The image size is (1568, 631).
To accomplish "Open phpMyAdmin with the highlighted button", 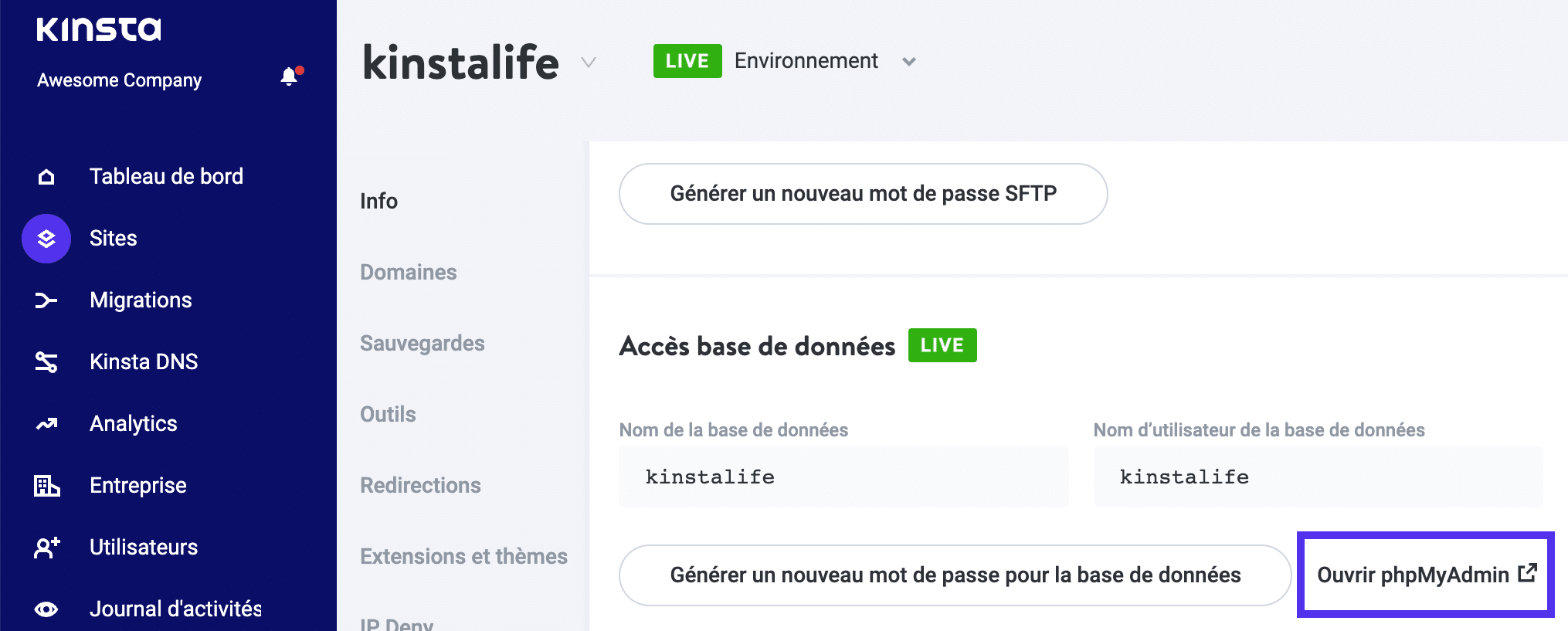I will [1425, 575].
